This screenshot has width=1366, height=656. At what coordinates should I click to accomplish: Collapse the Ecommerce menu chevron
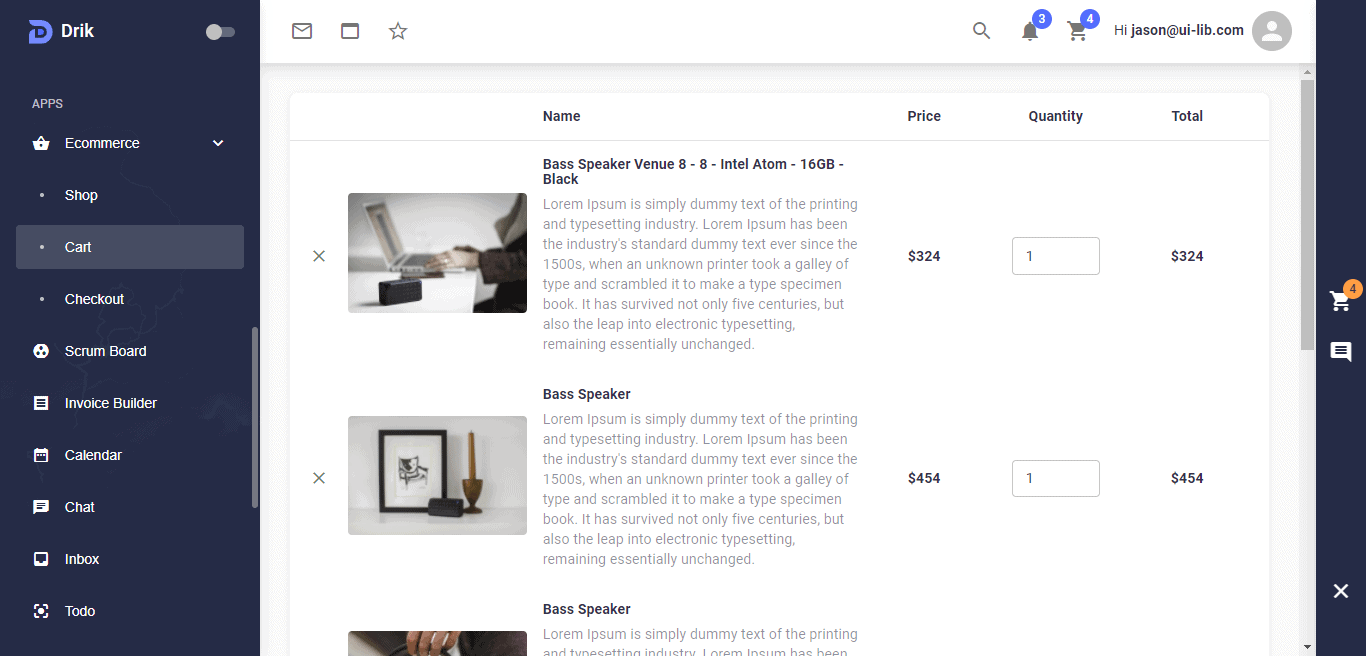(x=218, y=143)
